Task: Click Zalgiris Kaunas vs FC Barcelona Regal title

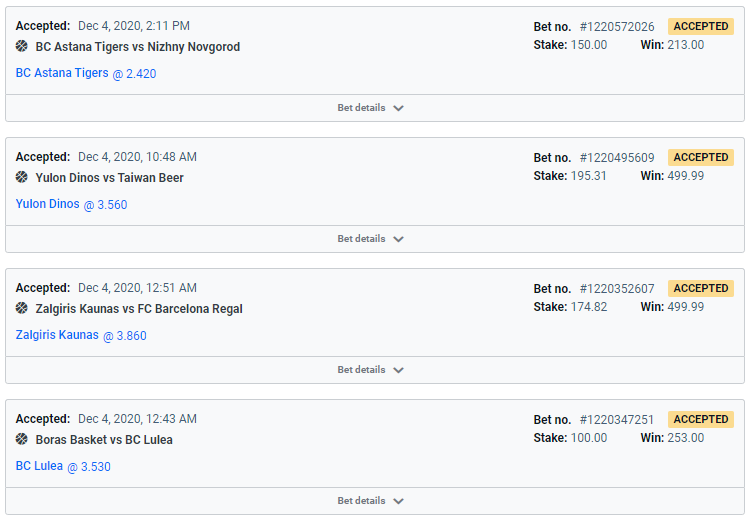Action: click(139, 309)
